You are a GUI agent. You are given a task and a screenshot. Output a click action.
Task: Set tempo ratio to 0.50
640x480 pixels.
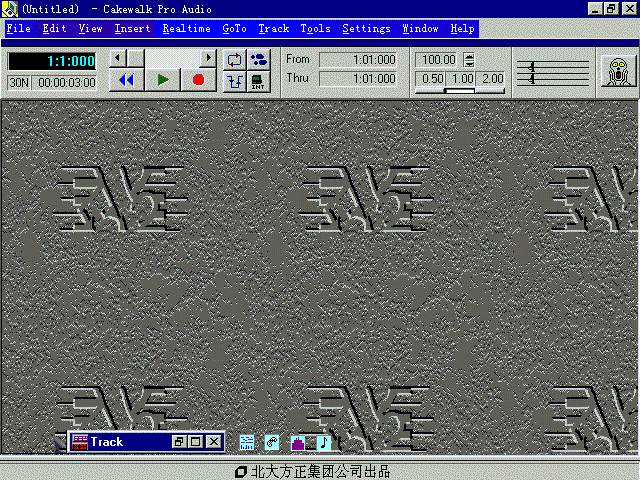[432, 79]
